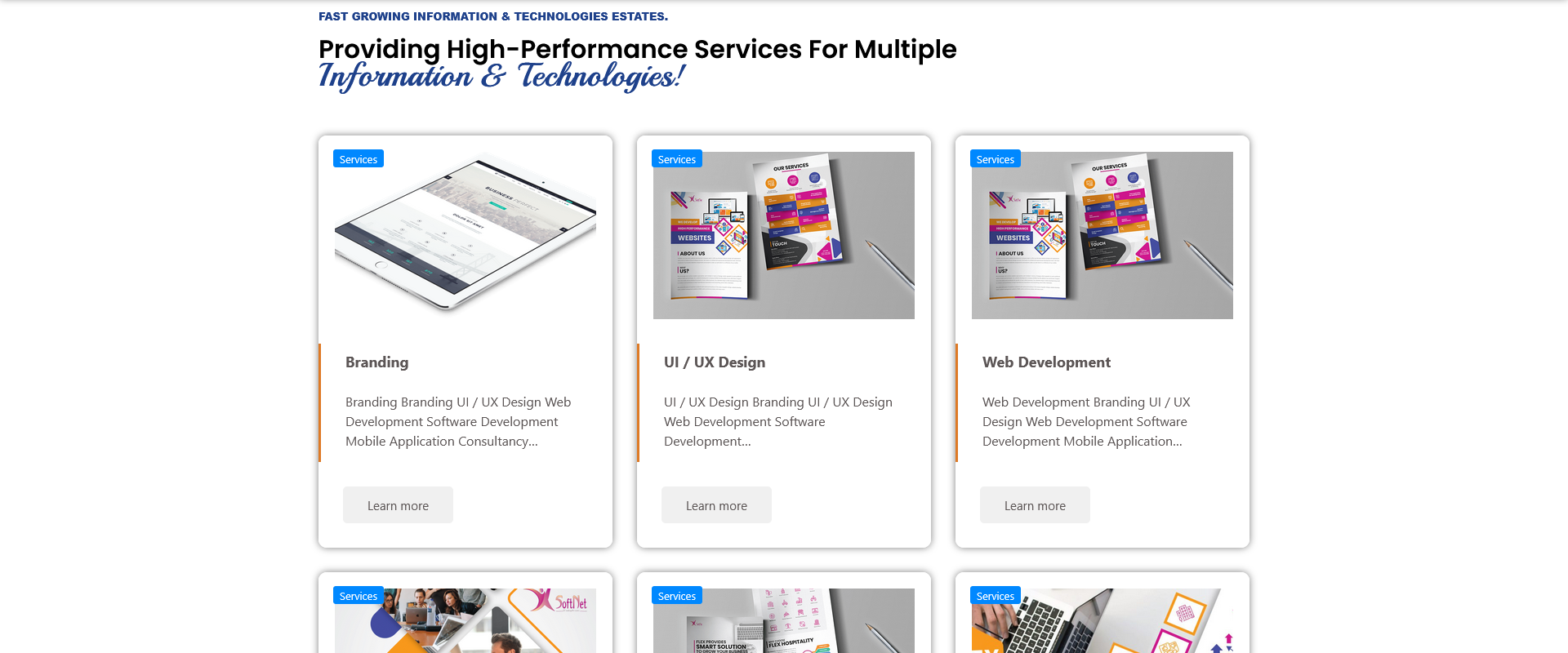
Task: Click Services badge on bottom-right laptop card
Action: pyautogui.click(x=996, y=596)
